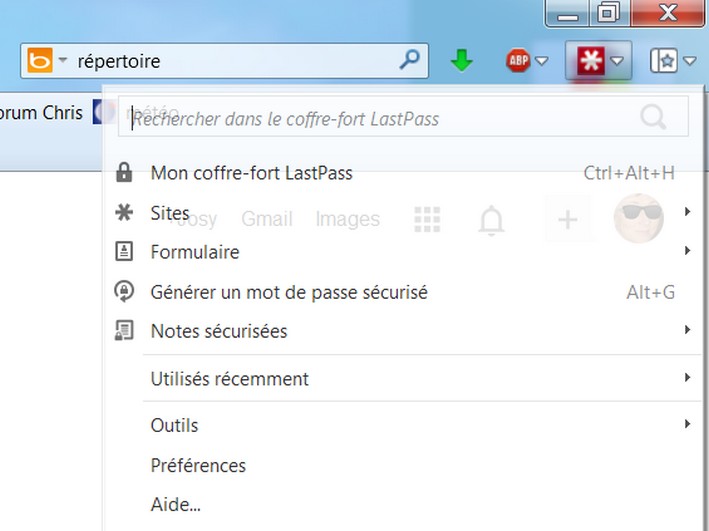Click the bookmarks star icon in toolbar
Viewport: 709px width, 531px height.
coord(664,60)
